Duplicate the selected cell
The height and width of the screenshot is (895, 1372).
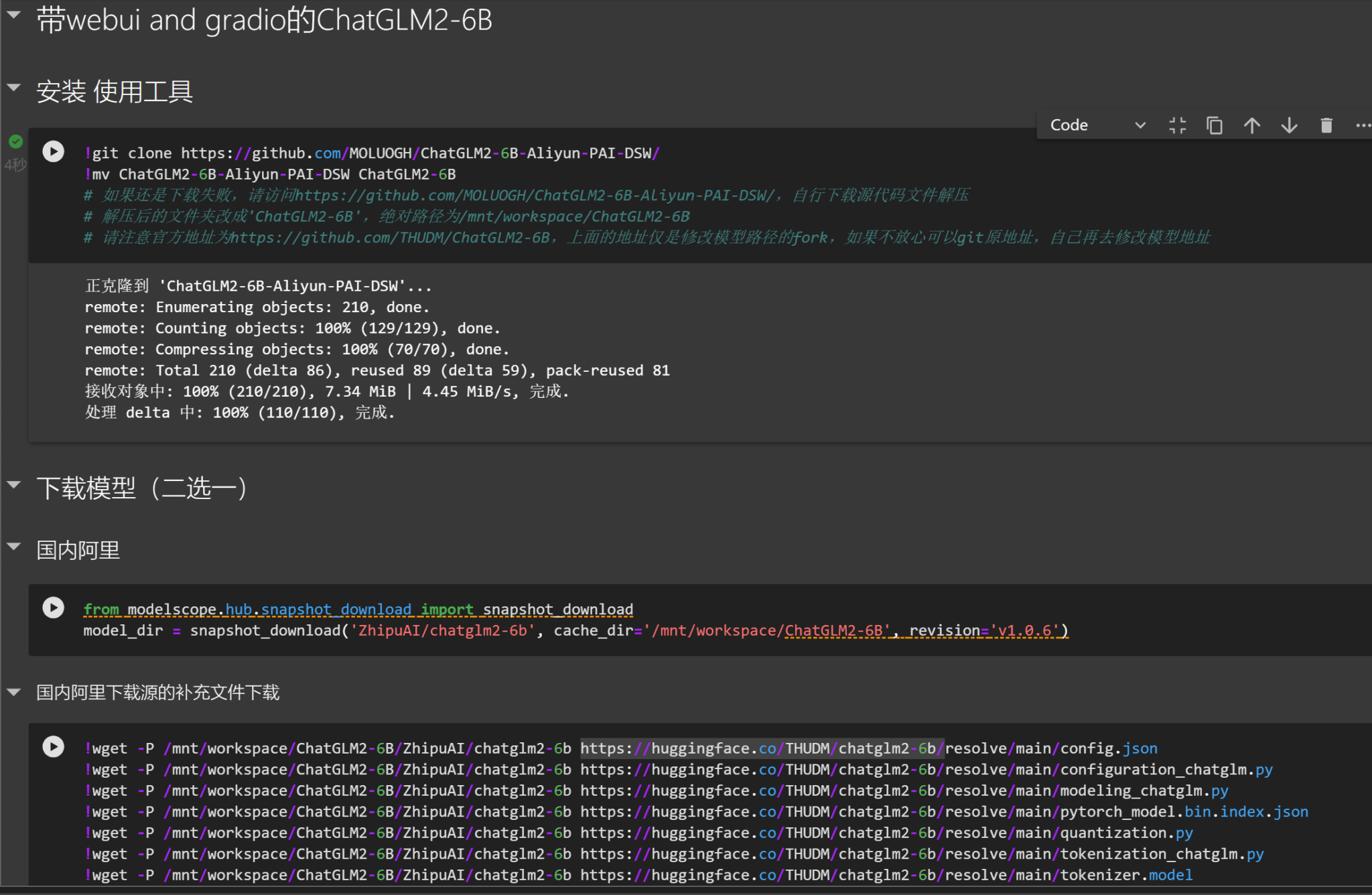pos(1215,125)
